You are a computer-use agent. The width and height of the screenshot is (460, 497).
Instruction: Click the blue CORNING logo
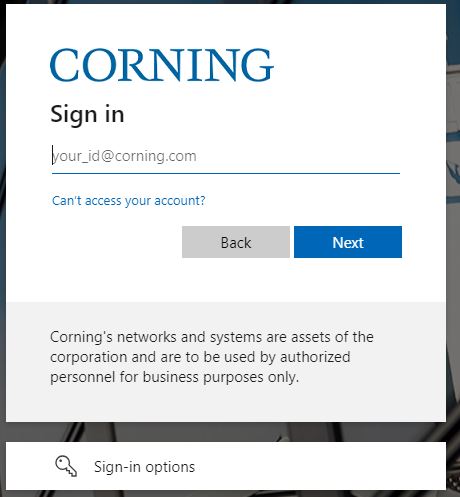tap(162, 65)
